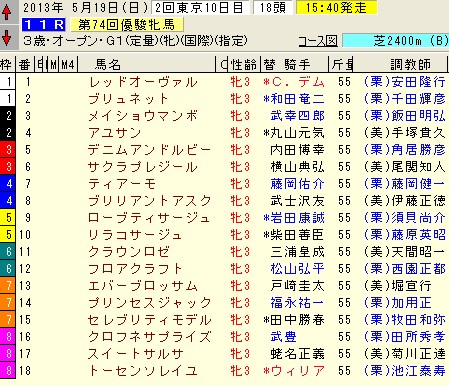Click jockey 内田博幸

point(297,150)
